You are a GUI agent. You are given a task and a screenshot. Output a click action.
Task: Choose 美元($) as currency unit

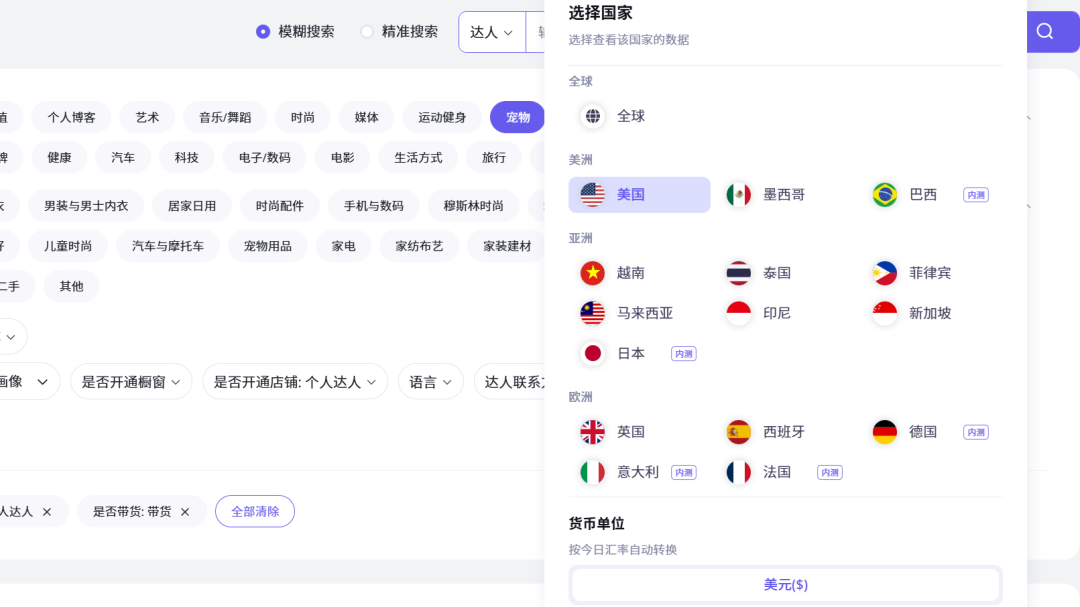785,585
